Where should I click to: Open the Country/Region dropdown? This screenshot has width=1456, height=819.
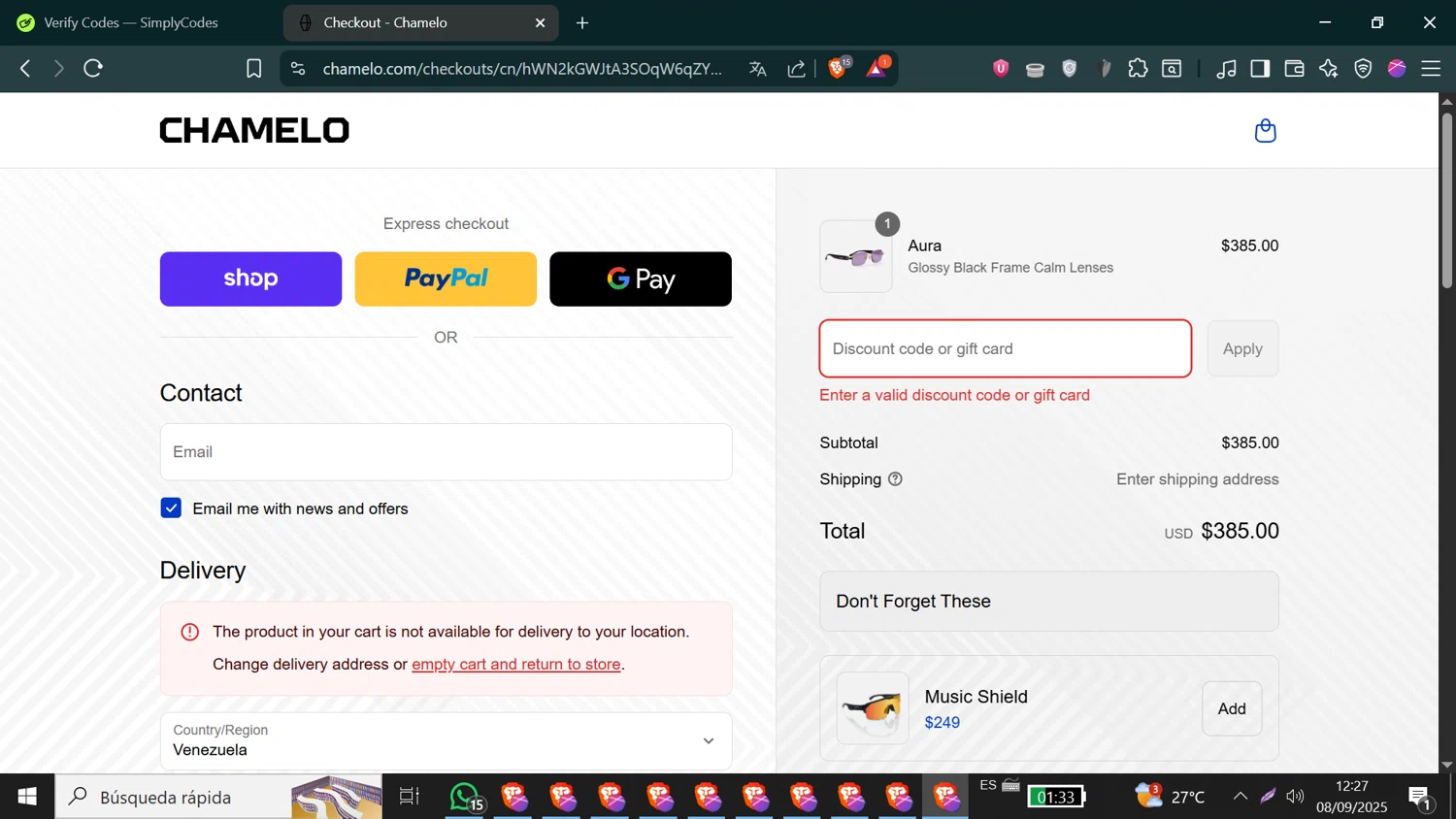tap(447, 741)
